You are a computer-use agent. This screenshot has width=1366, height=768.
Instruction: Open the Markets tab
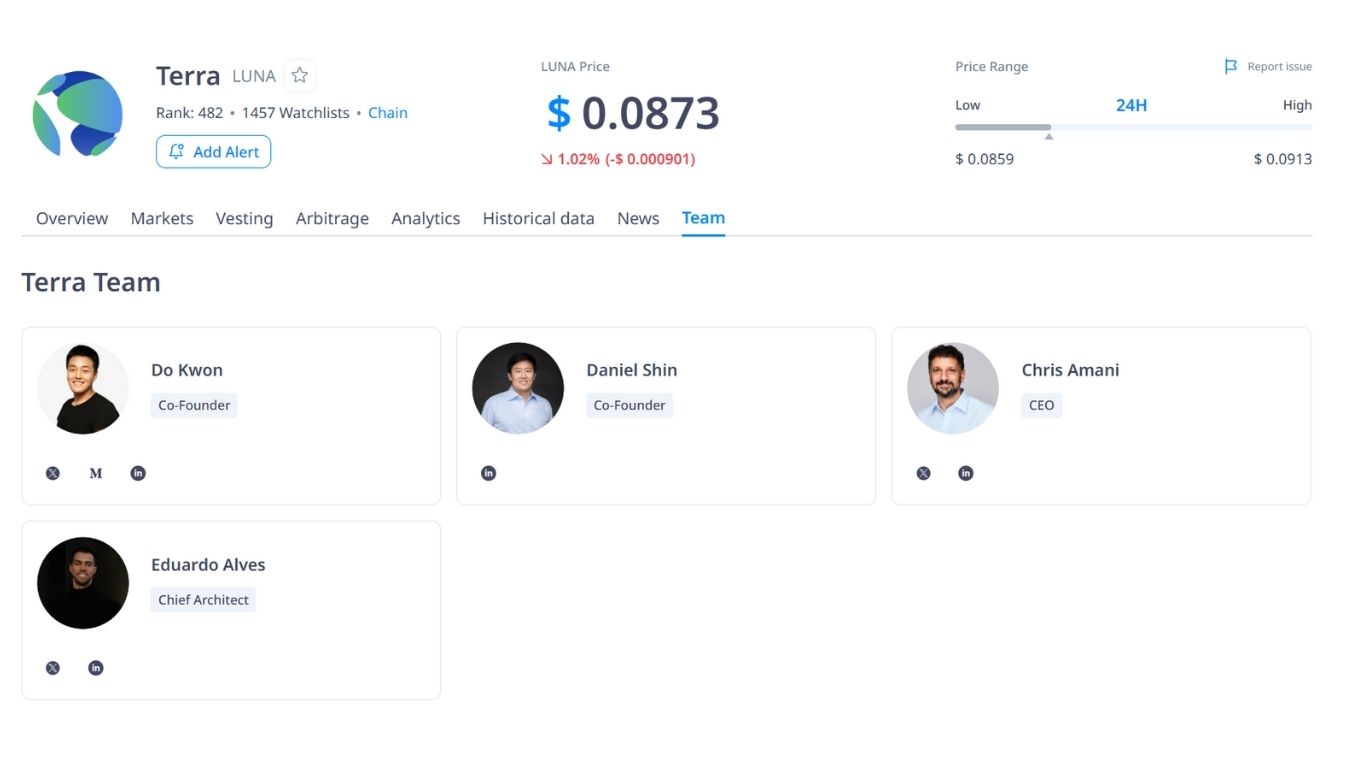tap(162, 218)
